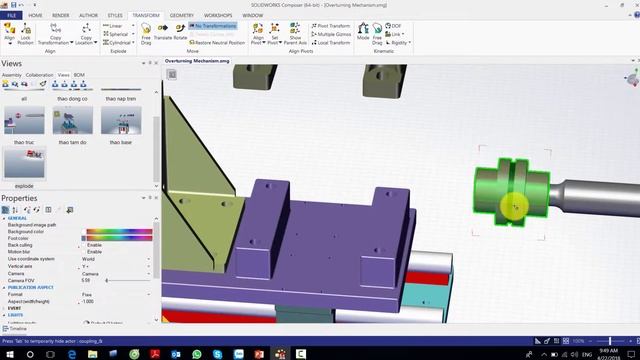Switch to the WORKSHOPS ribbon tab

[218, 16]
